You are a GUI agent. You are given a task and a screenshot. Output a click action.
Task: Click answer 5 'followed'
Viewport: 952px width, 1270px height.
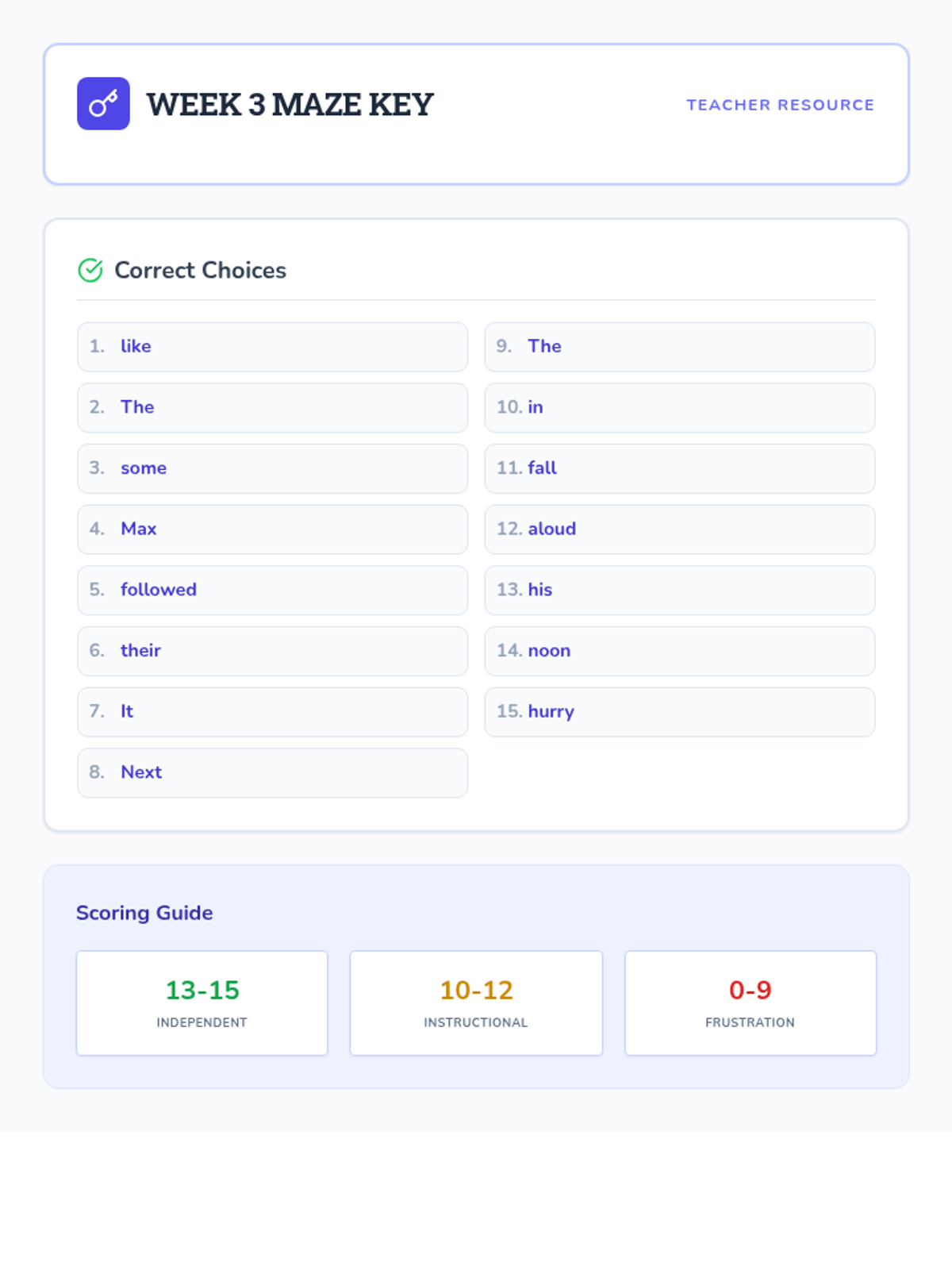coord(272,591)
